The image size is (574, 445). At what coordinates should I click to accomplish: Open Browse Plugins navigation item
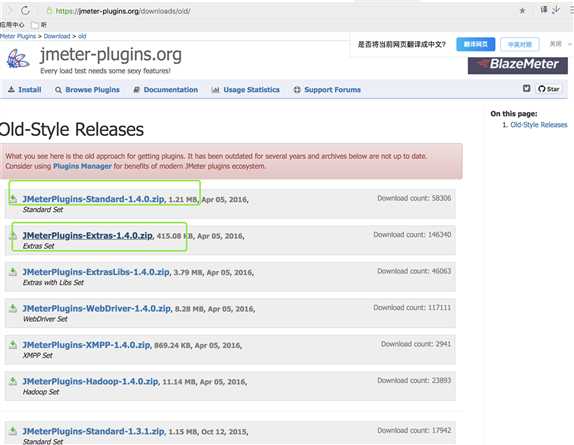pyautogui.click(x=87, y=90)
